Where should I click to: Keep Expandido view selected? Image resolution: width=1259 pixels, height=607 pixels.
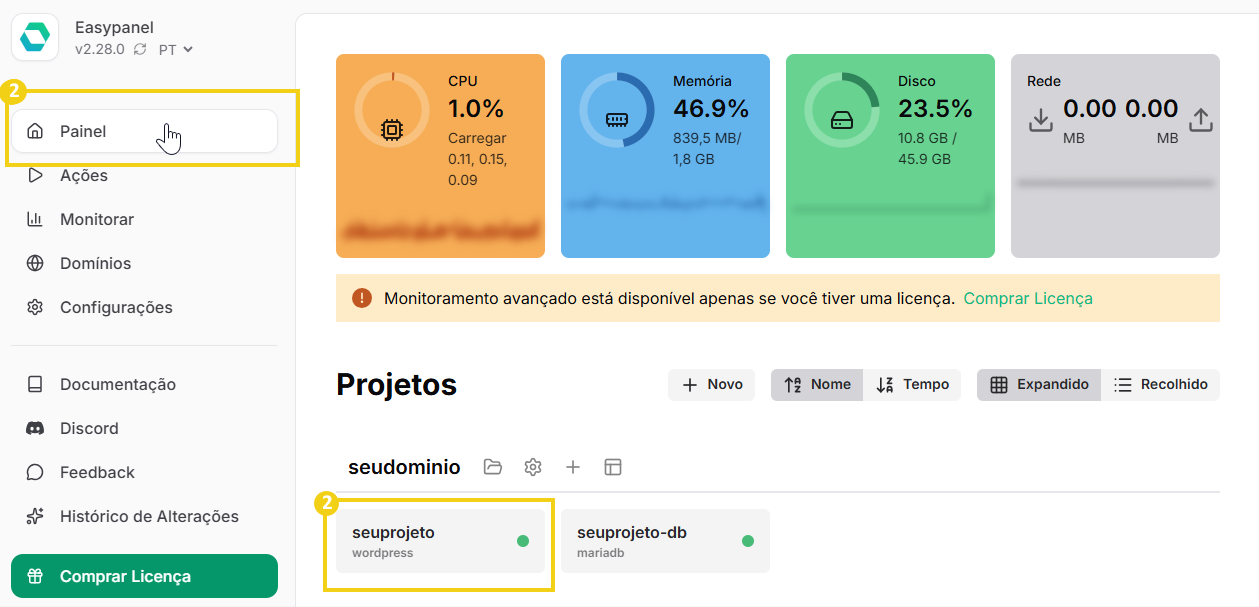tap(1038, 384)
